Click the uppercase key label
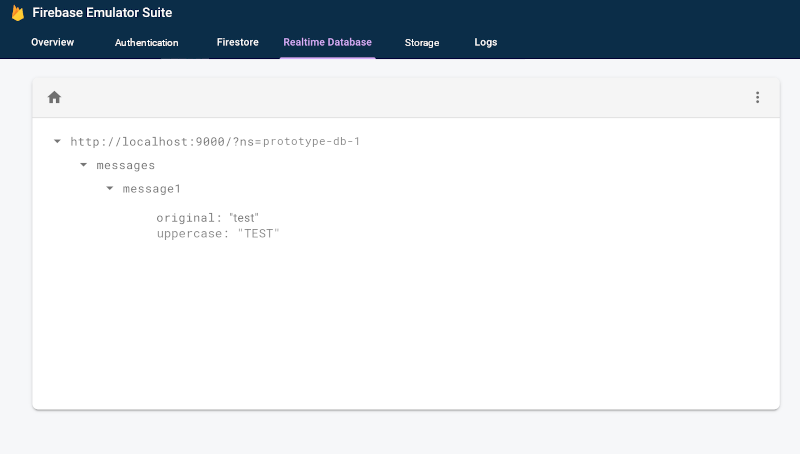The height and width of the screenshot is (454, 800). [x=192, y=233]
